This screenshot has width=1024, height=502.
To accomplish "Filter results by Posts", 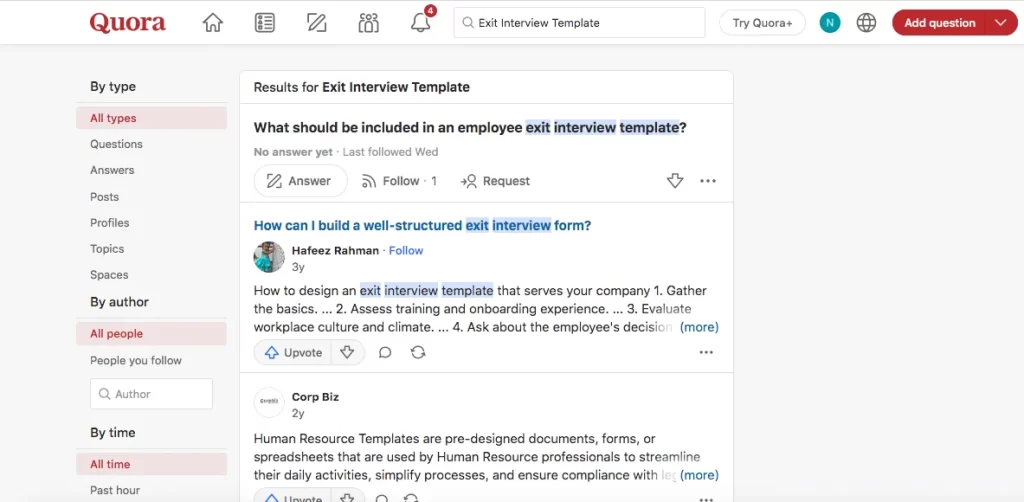I will (104, 196).
